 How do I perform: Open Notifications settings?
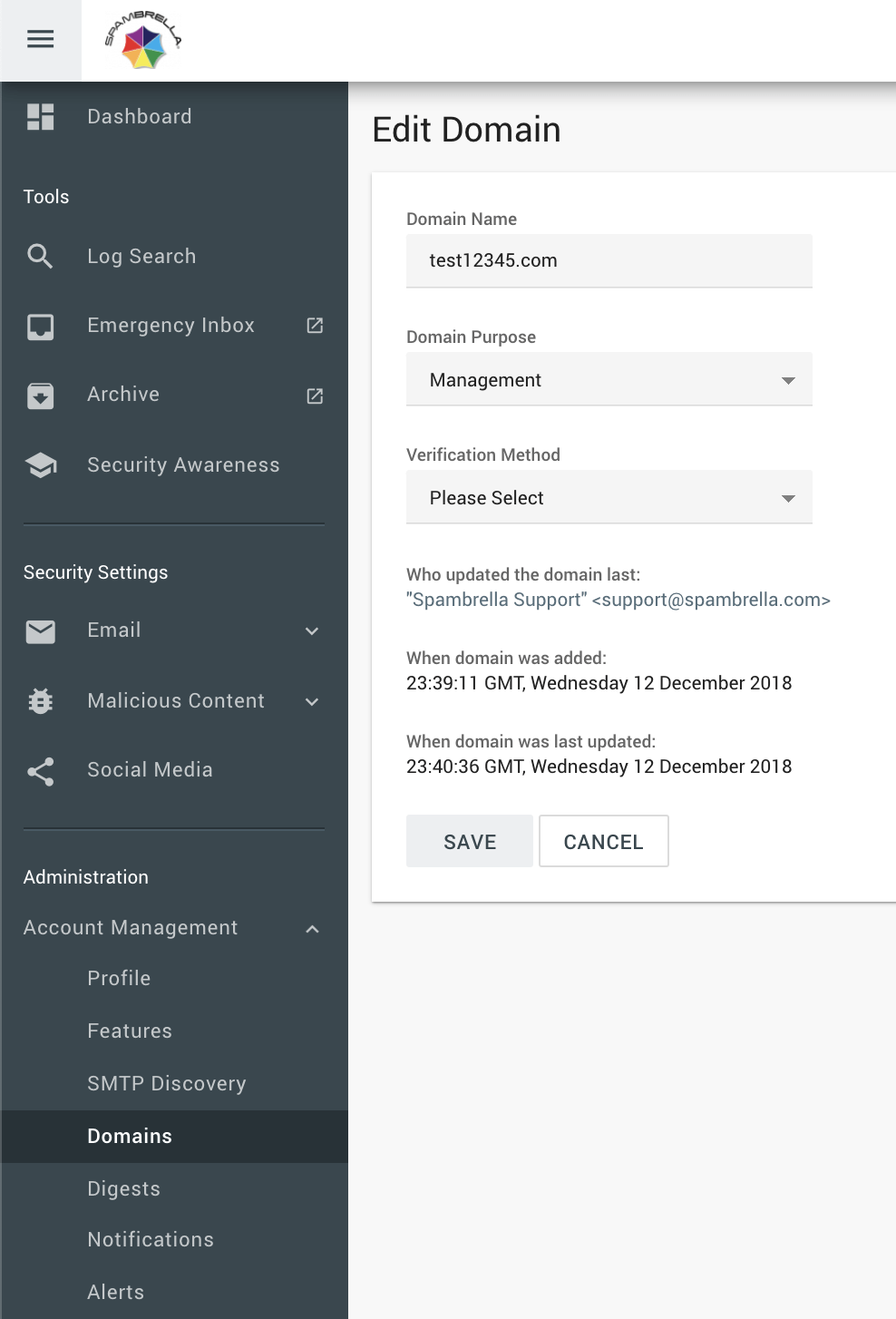pyautogui.click(x=151, y=1240)
